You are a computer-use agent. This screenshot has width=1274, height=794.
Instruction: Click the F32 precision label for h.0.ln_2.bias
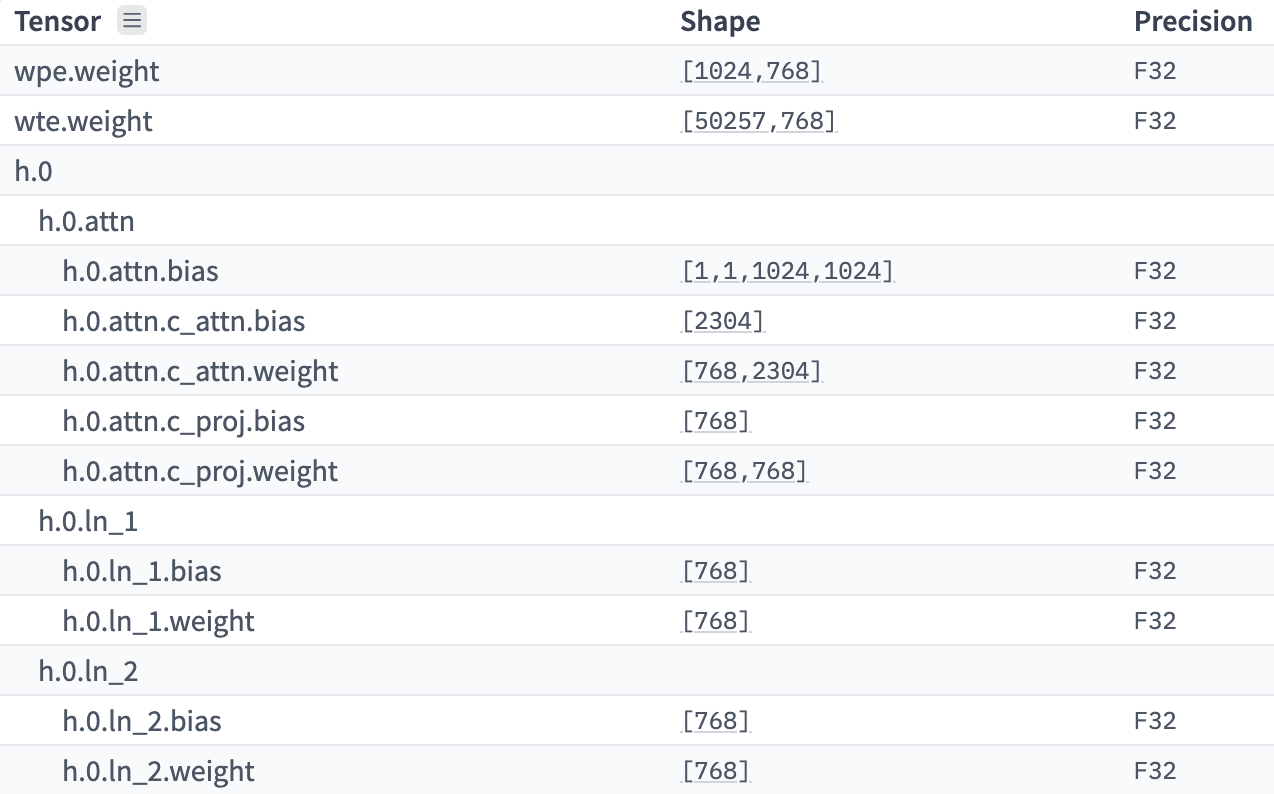click(1155, 720)
